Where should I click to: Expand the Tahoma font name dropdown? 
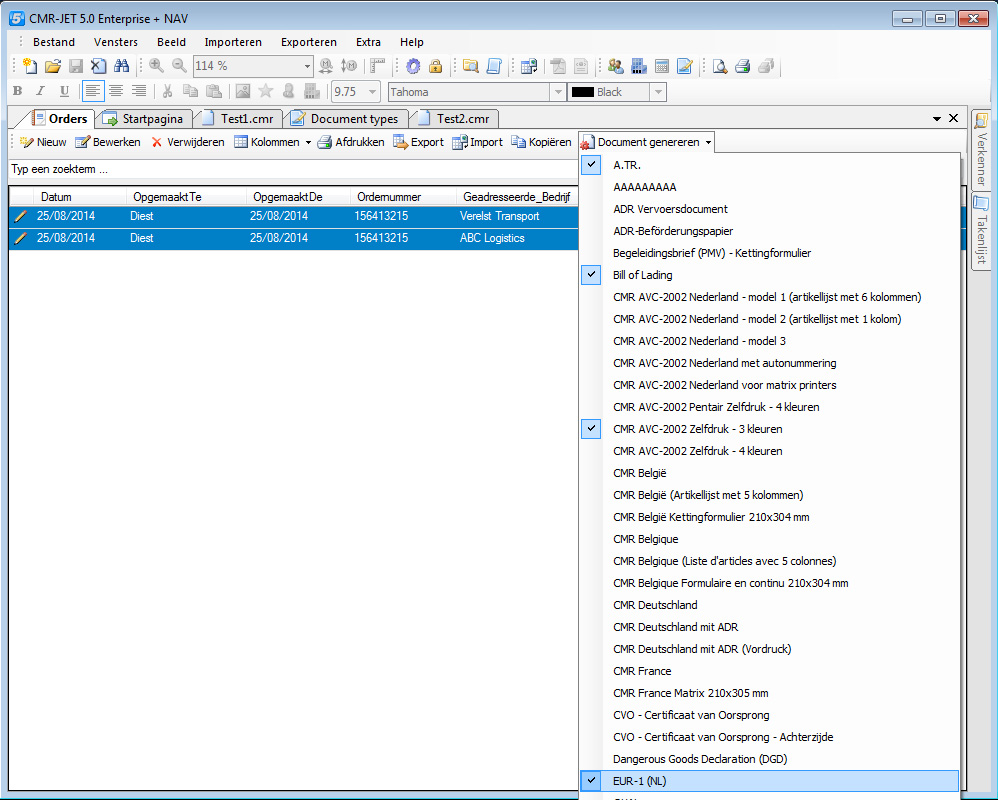(557, 92)
